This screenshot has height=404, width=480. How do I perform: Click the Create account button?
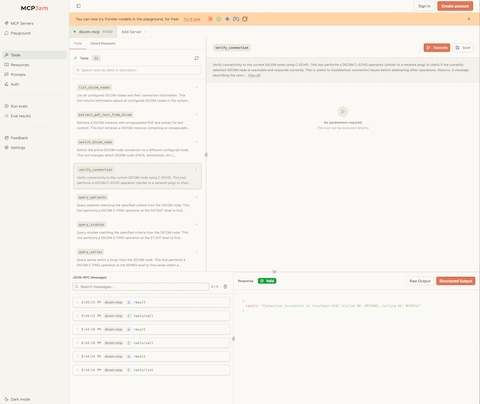(455, 6)
